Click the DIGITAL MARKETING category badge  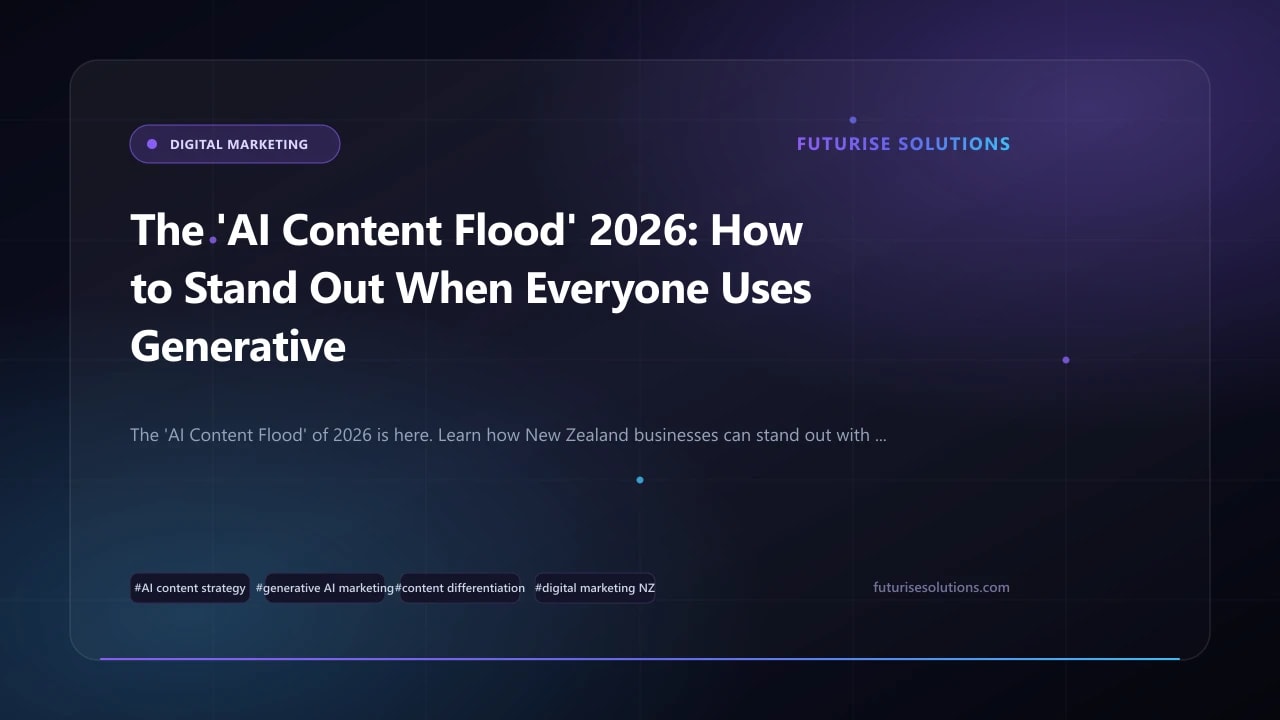click(x=235, y=144)
